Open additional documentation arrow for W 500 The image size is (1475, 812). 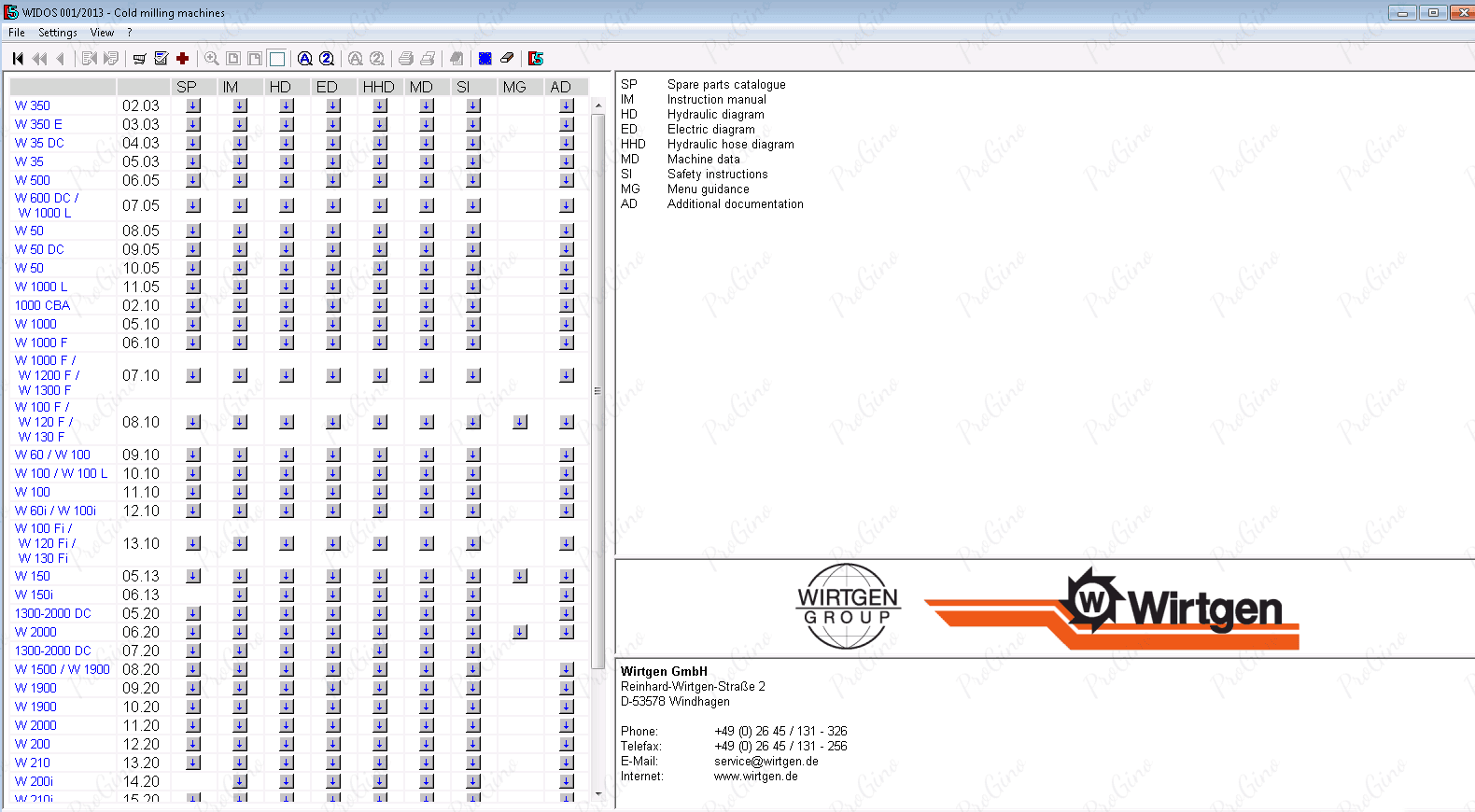(567, 180)
